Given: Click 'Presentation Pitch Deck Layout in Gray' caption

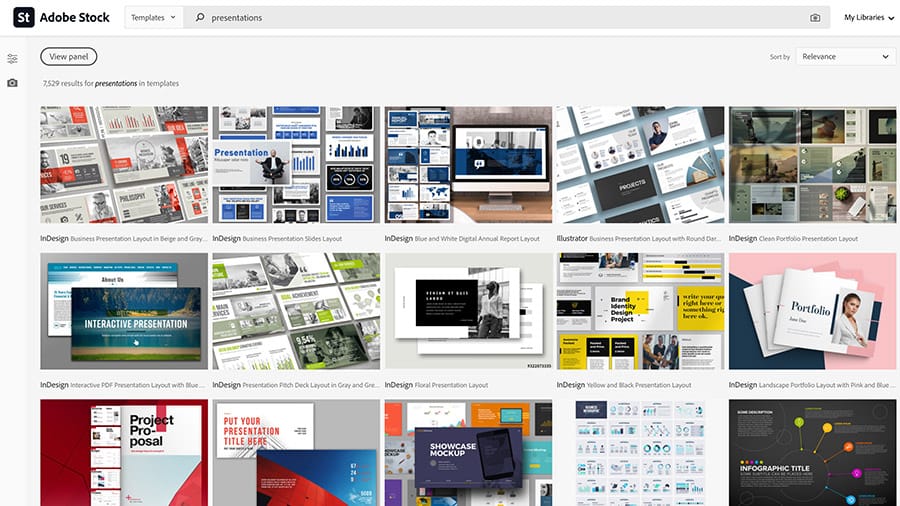Looking at the screenshot, I should pos(296,385).
